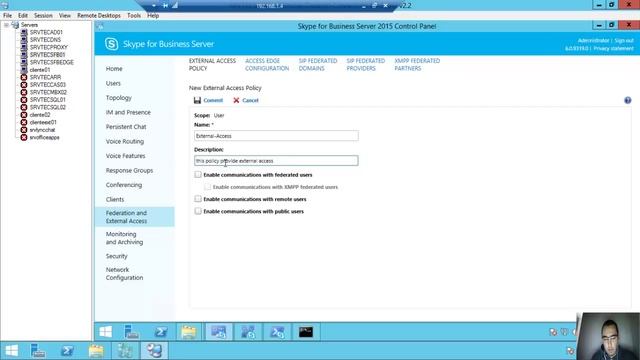The height and width of the screenshot is (360, 640).
Task: Open the Privacy statement link
Action: [x=613, y=49]
